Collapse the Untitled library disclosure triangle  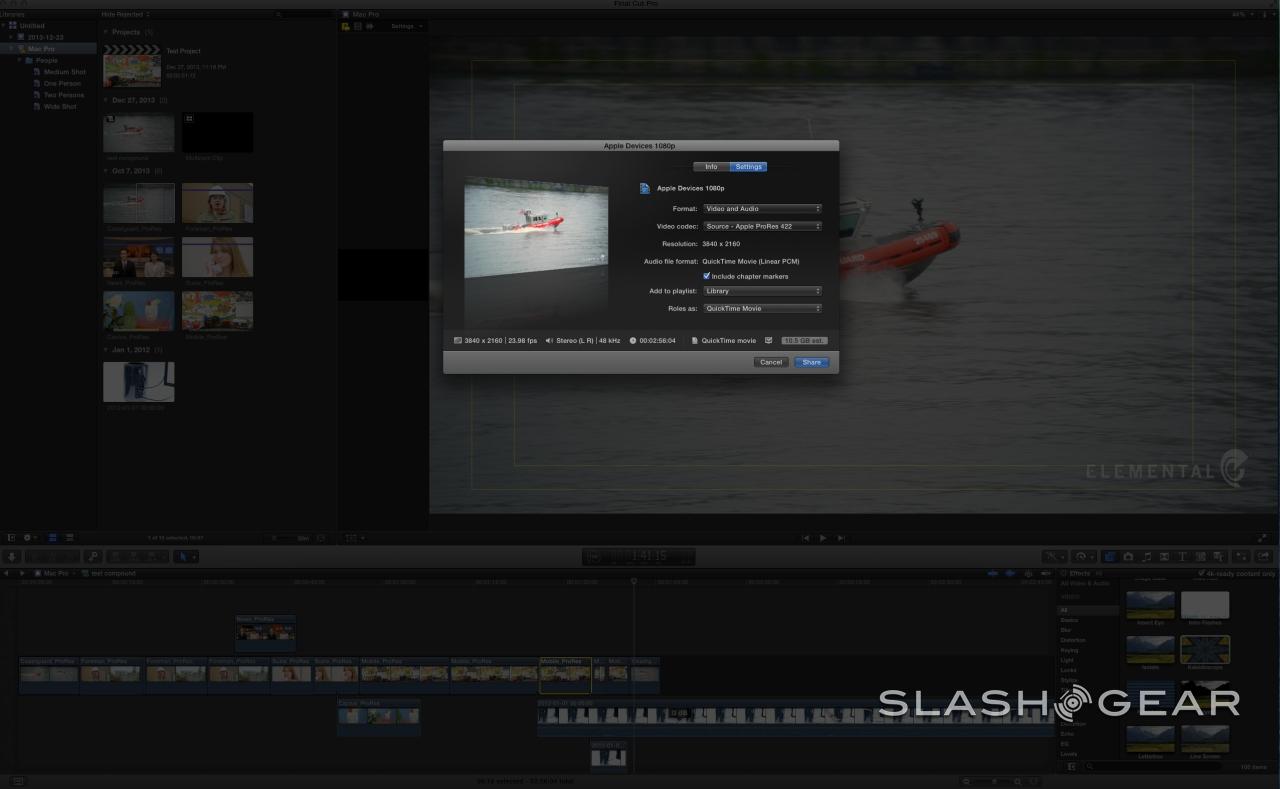coord(4,26)
